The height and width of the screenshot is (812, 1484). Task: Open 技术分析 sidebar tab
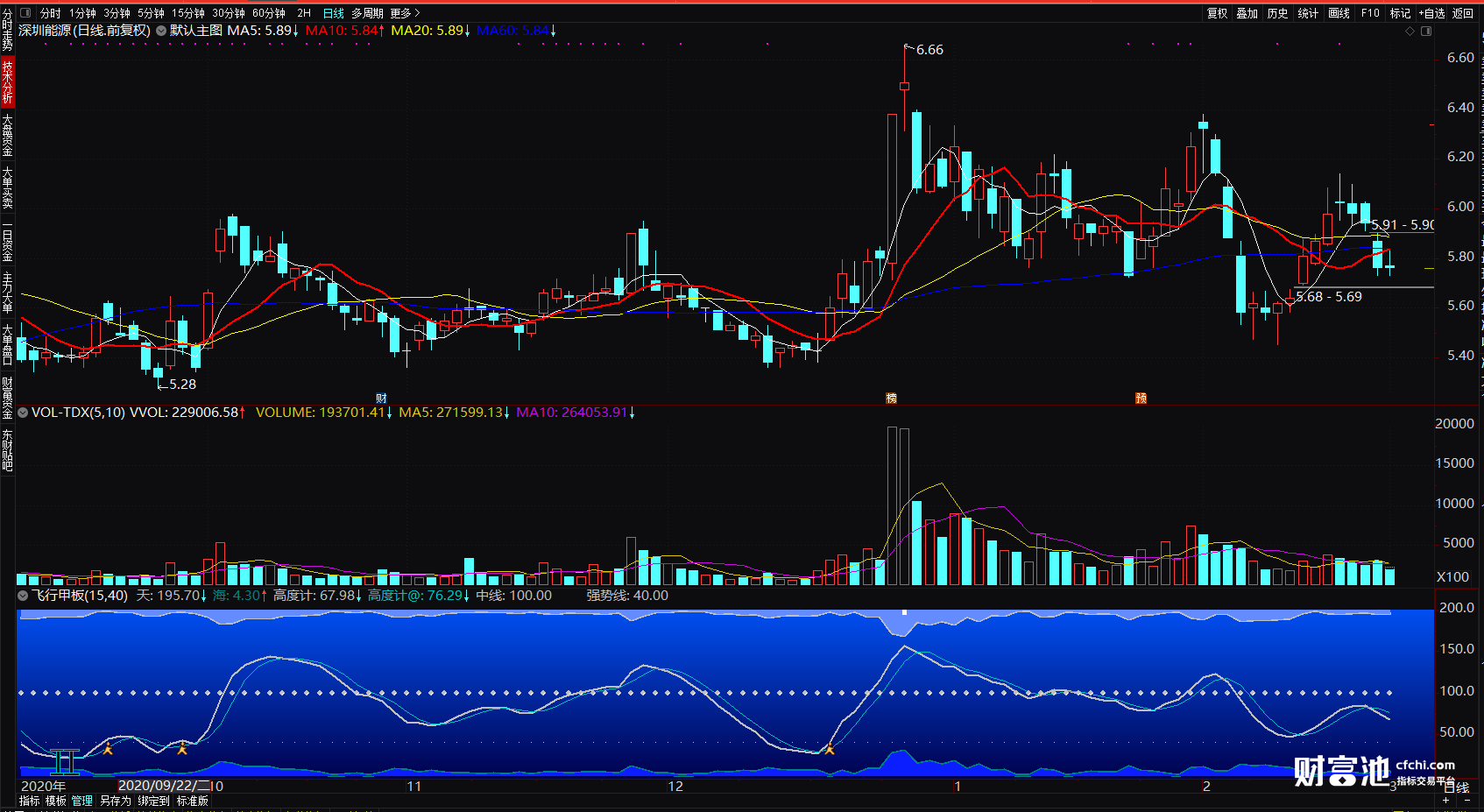coord(7,82)
